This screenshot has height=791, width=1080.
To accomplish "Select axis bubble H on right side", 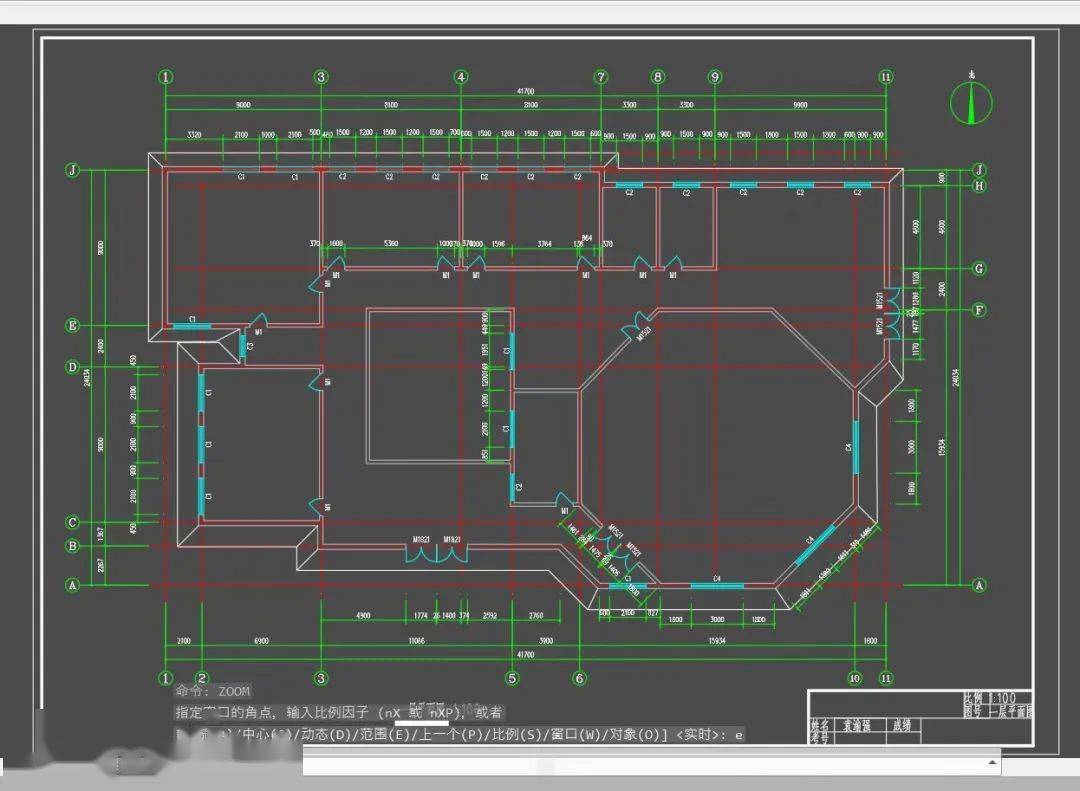I will click(979, 185).
